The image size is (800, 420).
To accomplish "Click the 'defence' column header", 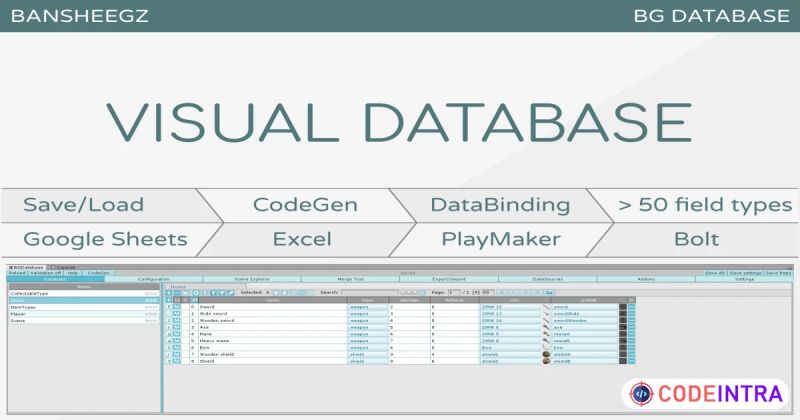I will [x=455, y=300].
